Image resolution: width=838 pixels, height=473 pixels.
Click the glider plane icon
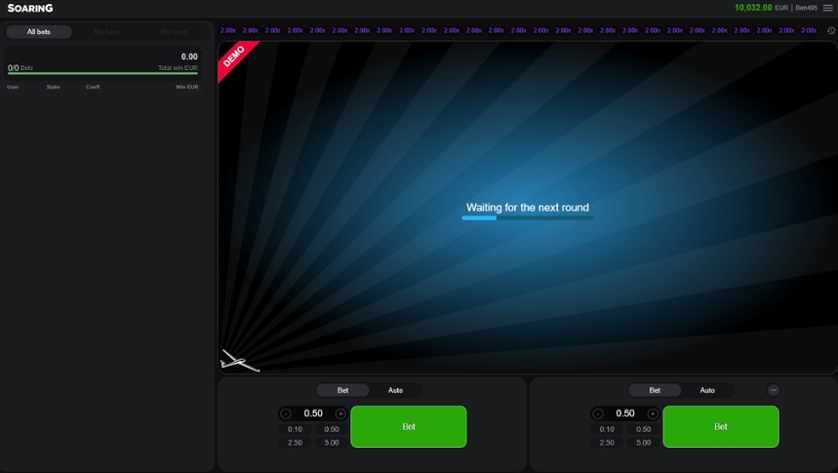[x=238, y=360]
